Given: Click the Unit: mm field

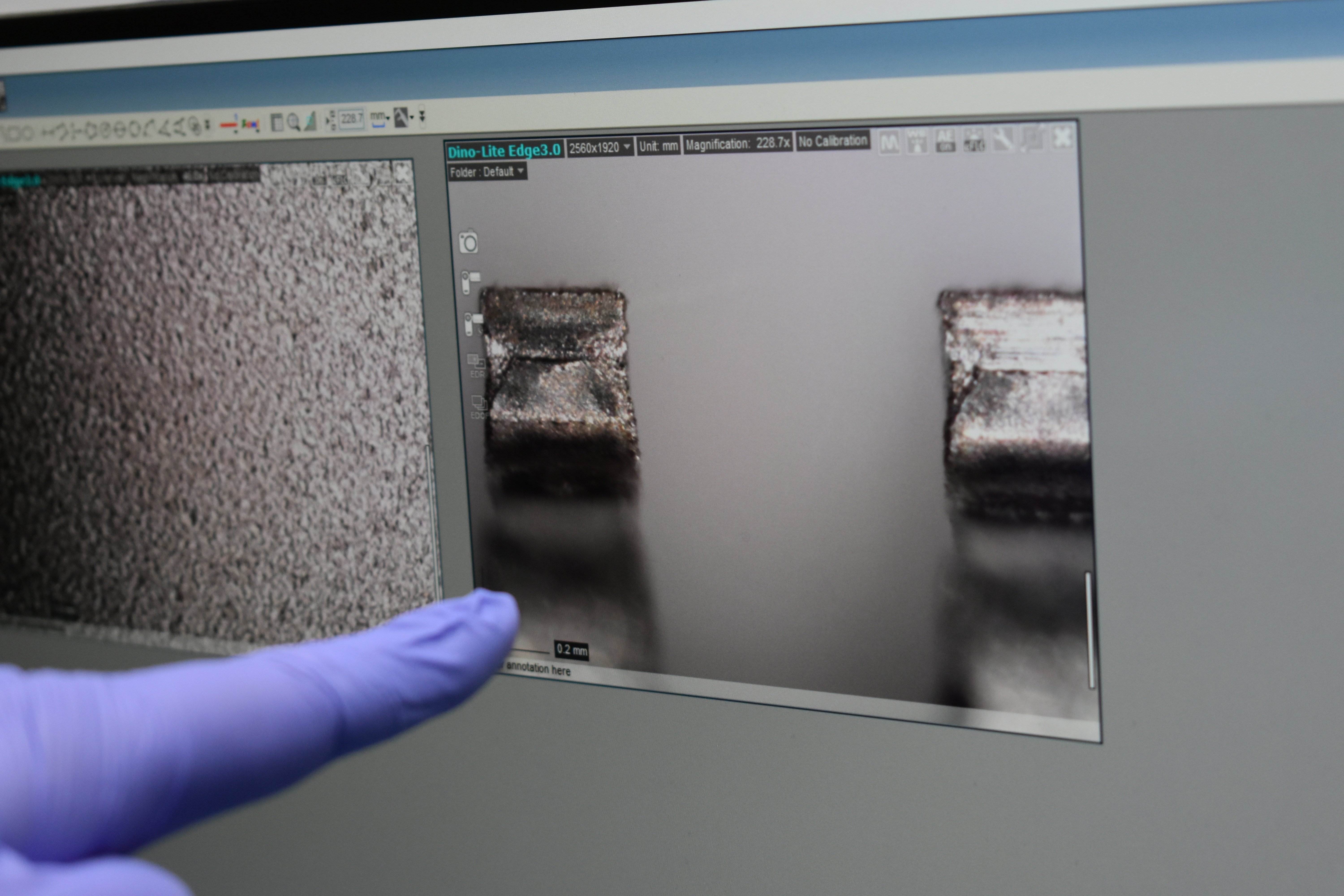Looking at the screenshot, I should coord(658,146).
